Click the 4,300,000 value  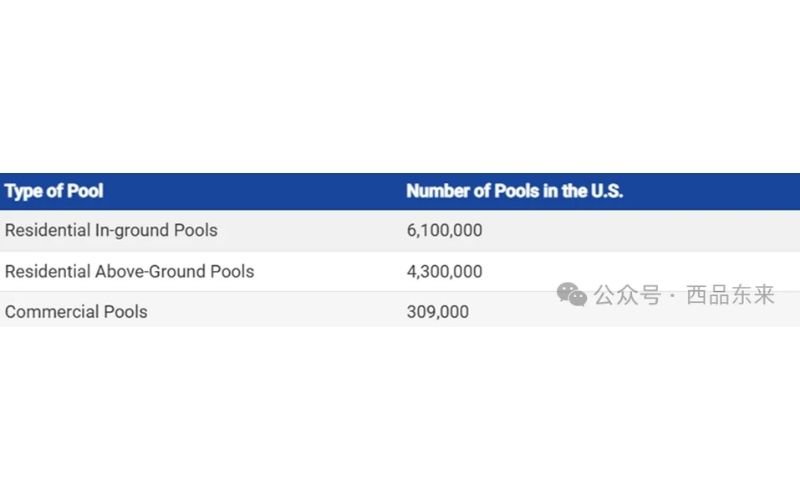coord(444,271)
